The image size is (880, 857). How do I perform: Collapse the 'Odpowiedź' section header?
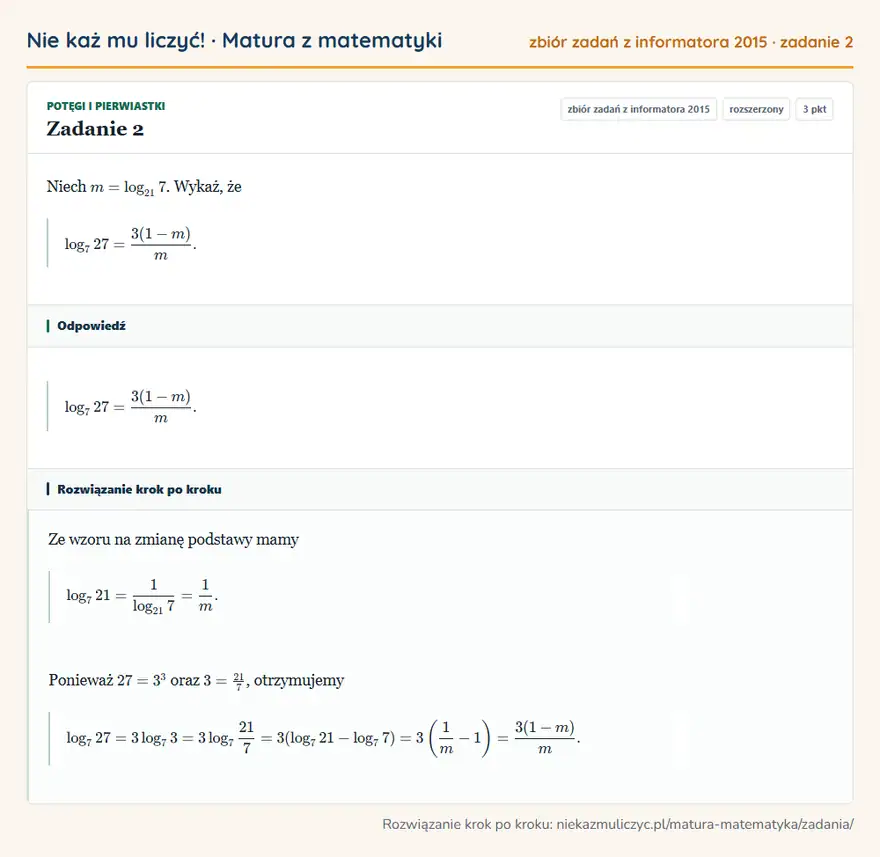coord(440,326)
